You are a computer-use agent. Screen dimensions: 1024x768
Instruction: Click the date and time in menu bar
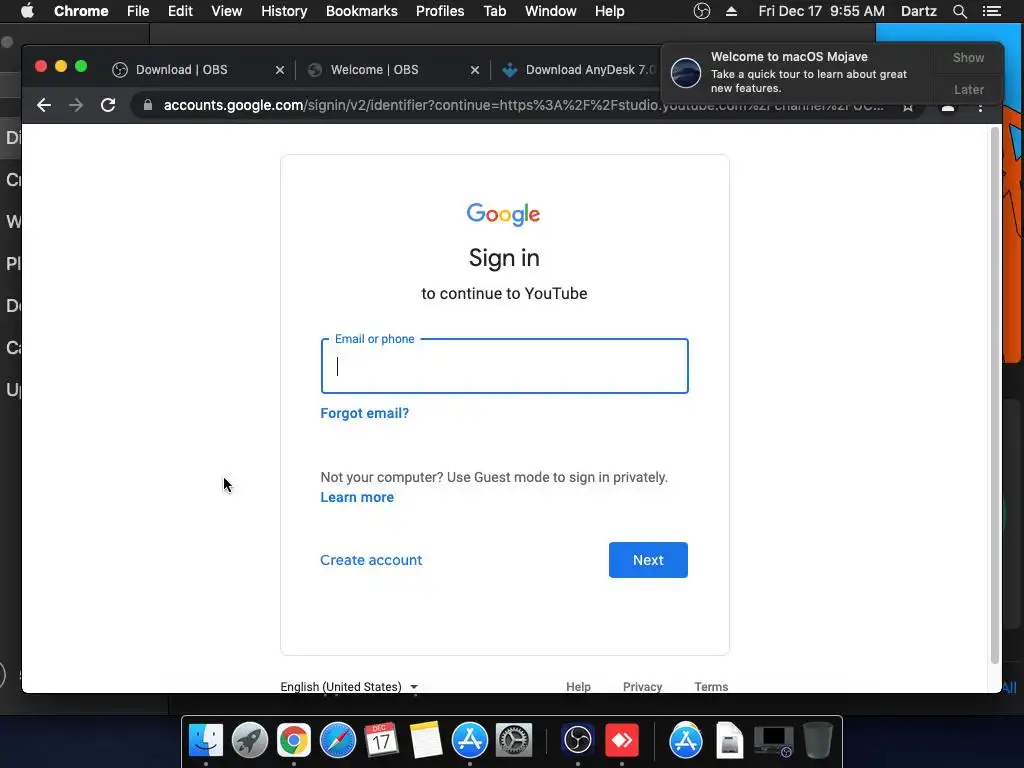coord(822,11)
